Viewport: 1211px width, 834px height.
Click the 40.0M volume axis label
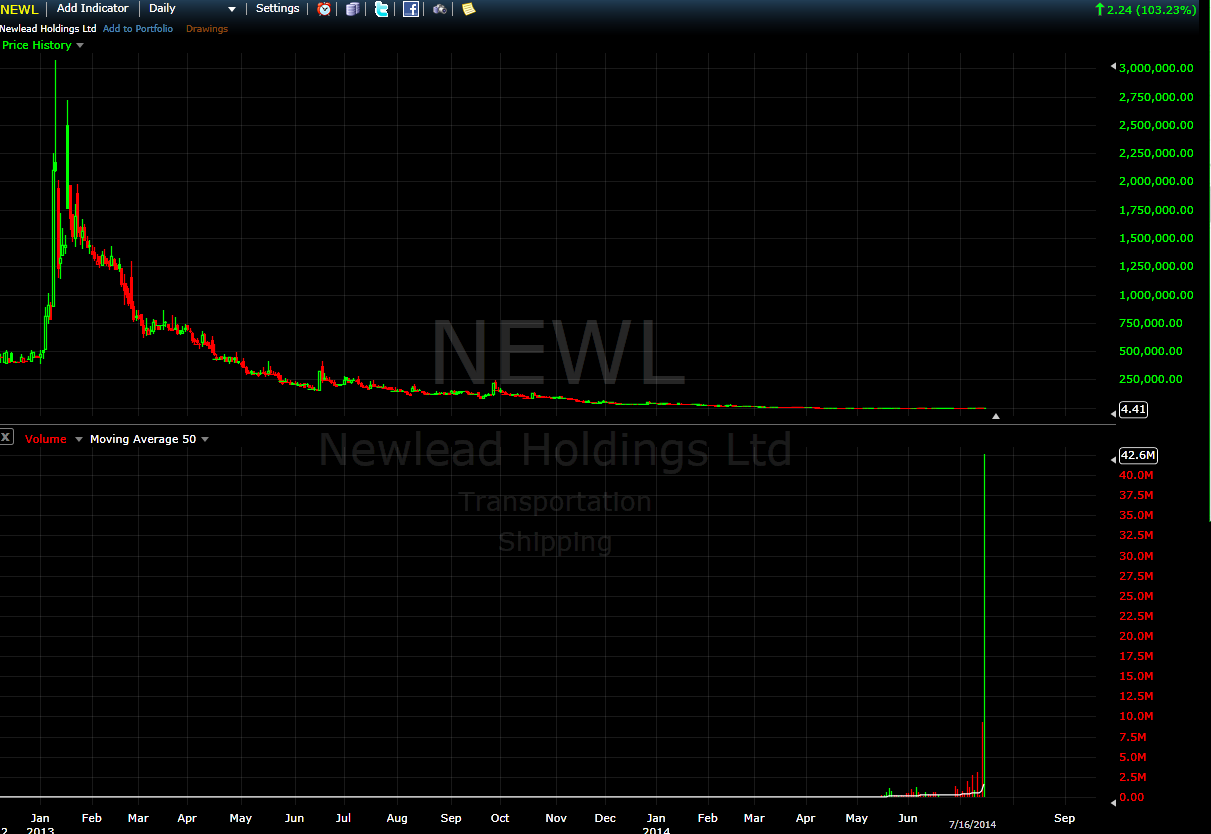(x=1137, y=475)
